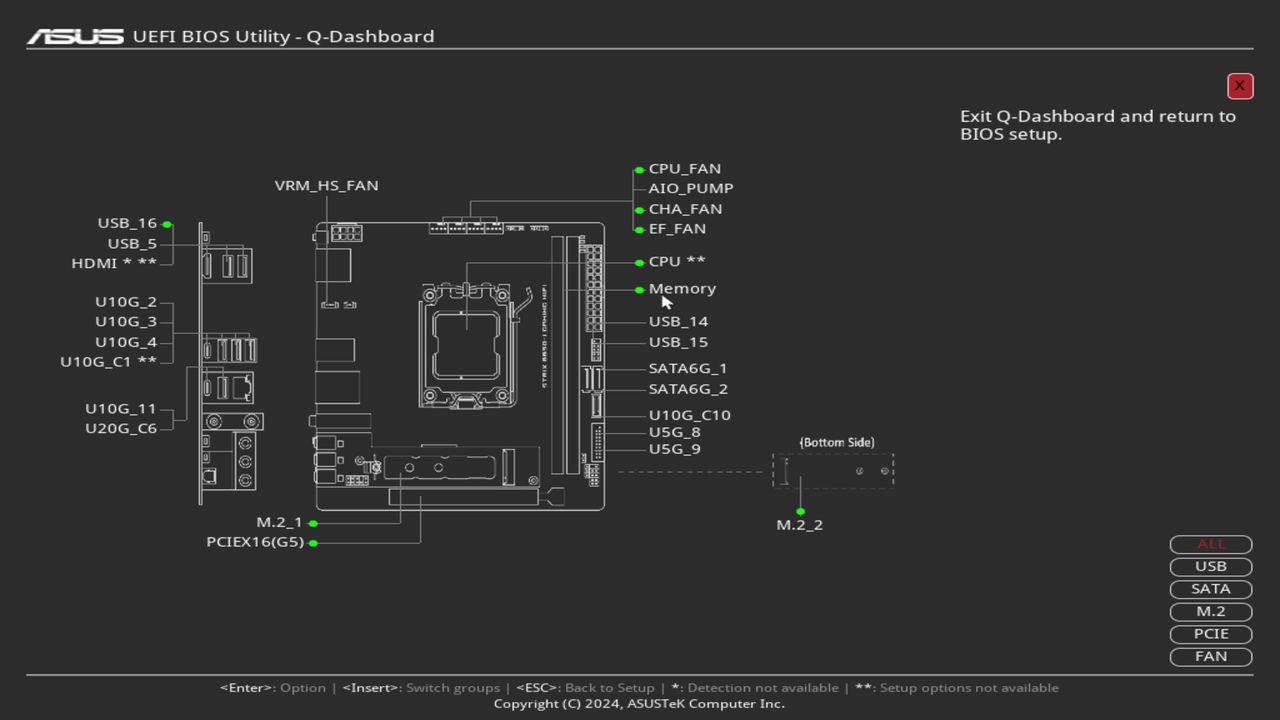Show the M.2 group filter
The height and width of the screenshot is (720, 1280).
click(x=1211, y=611)
